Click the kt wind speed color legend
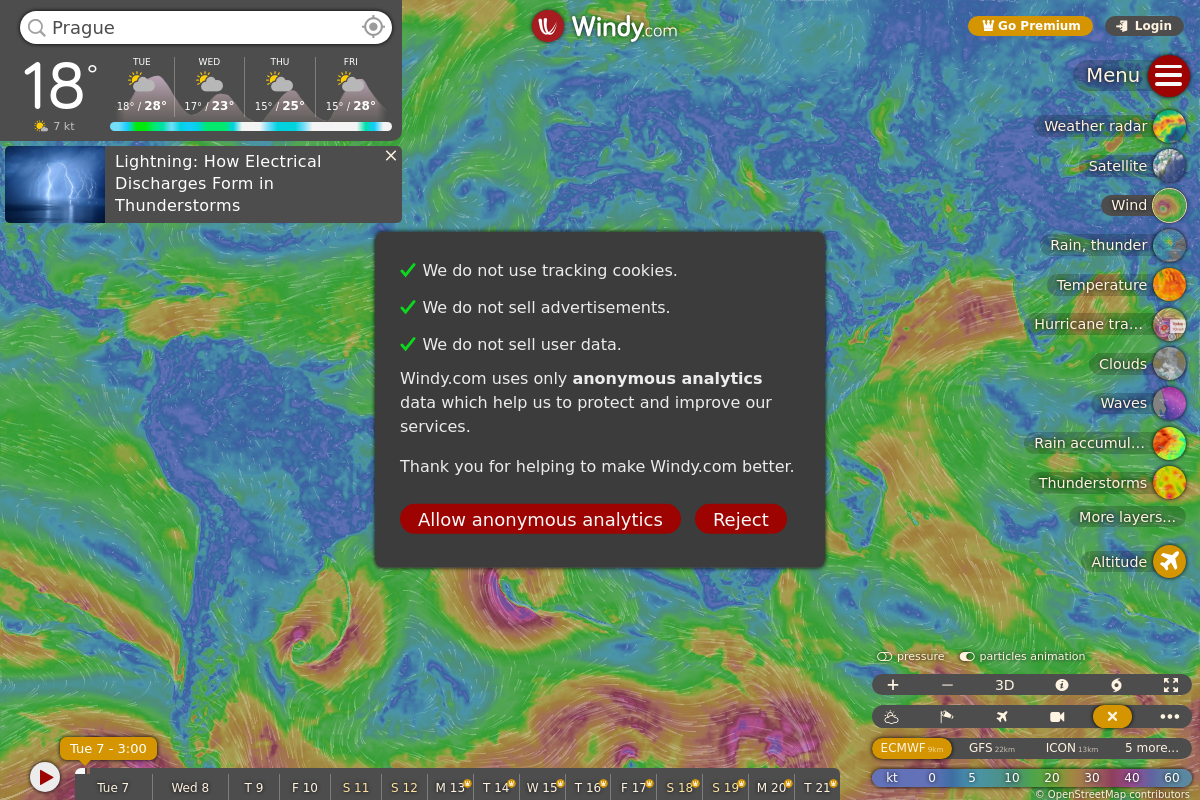Screen dimensions: 1200x800 point(1031,778)
